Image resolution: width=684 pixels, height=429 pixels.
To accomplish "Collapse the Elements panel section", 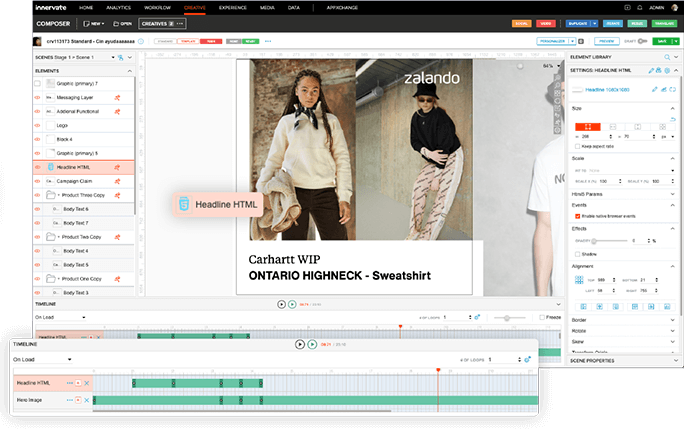I will 130,71.
